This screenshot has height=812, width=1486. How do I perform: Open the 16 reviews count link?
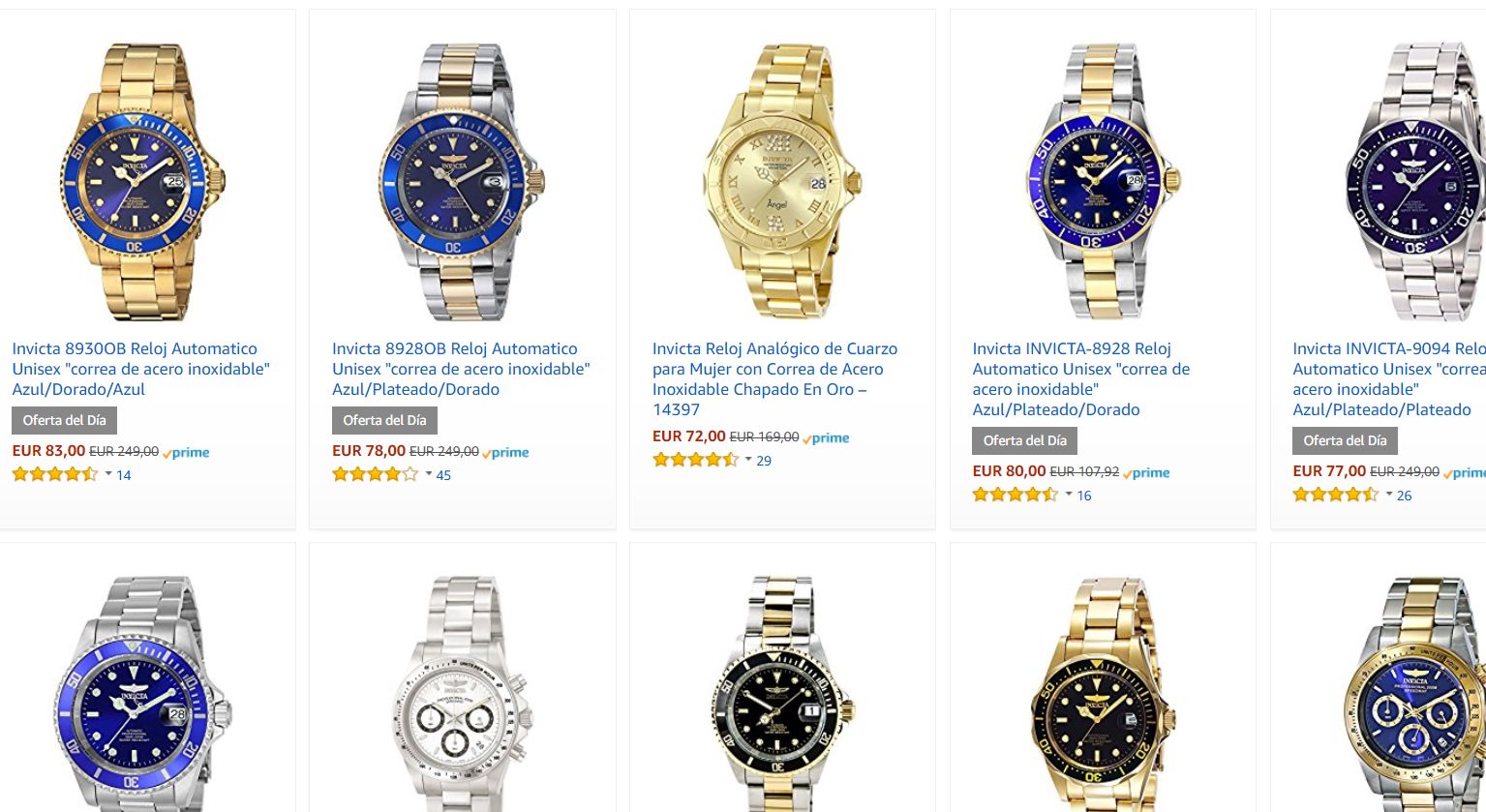[x=1084, y=496]
